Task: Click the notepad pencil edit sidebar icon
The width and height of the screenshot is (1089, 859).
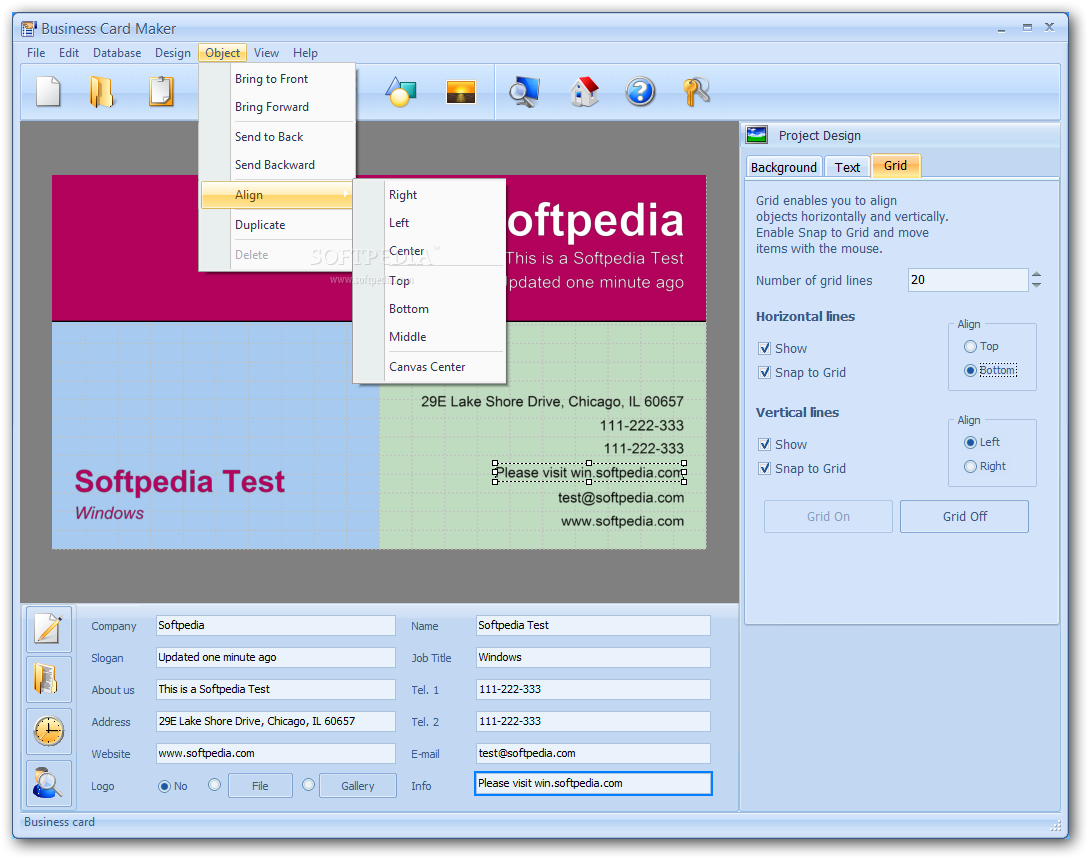Action: tap(49, 629)
